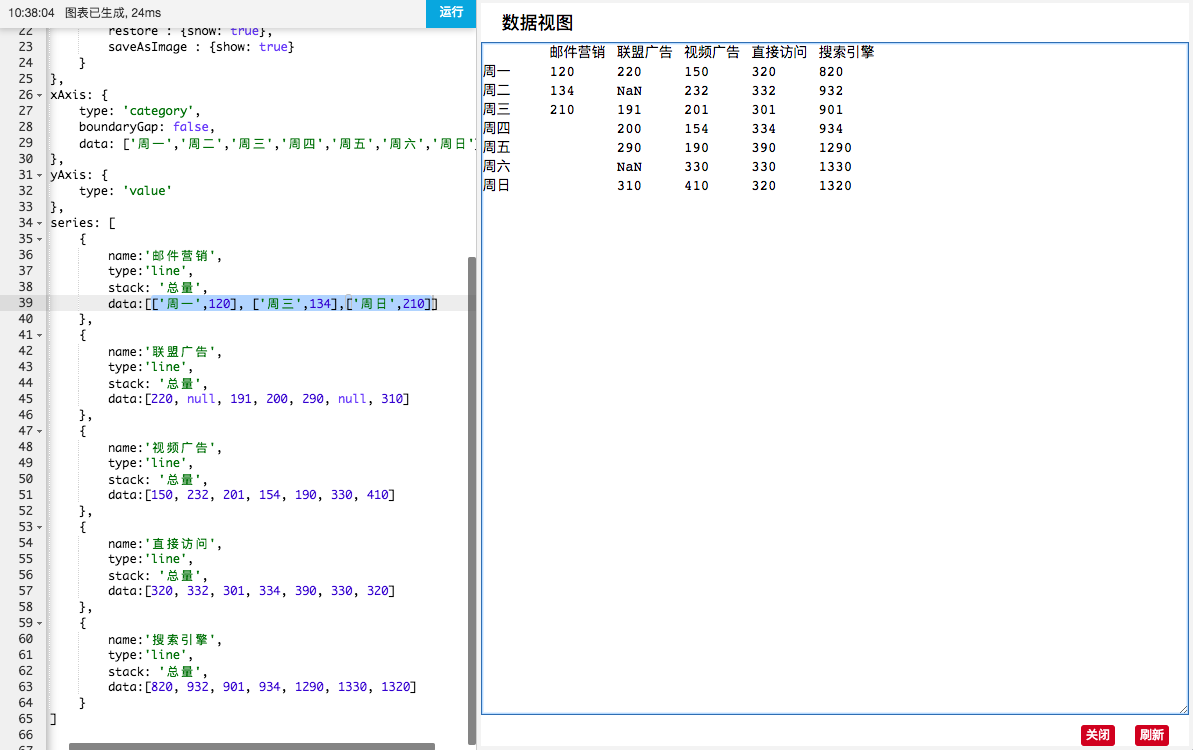Click the 周日 row label in data view

497,185
